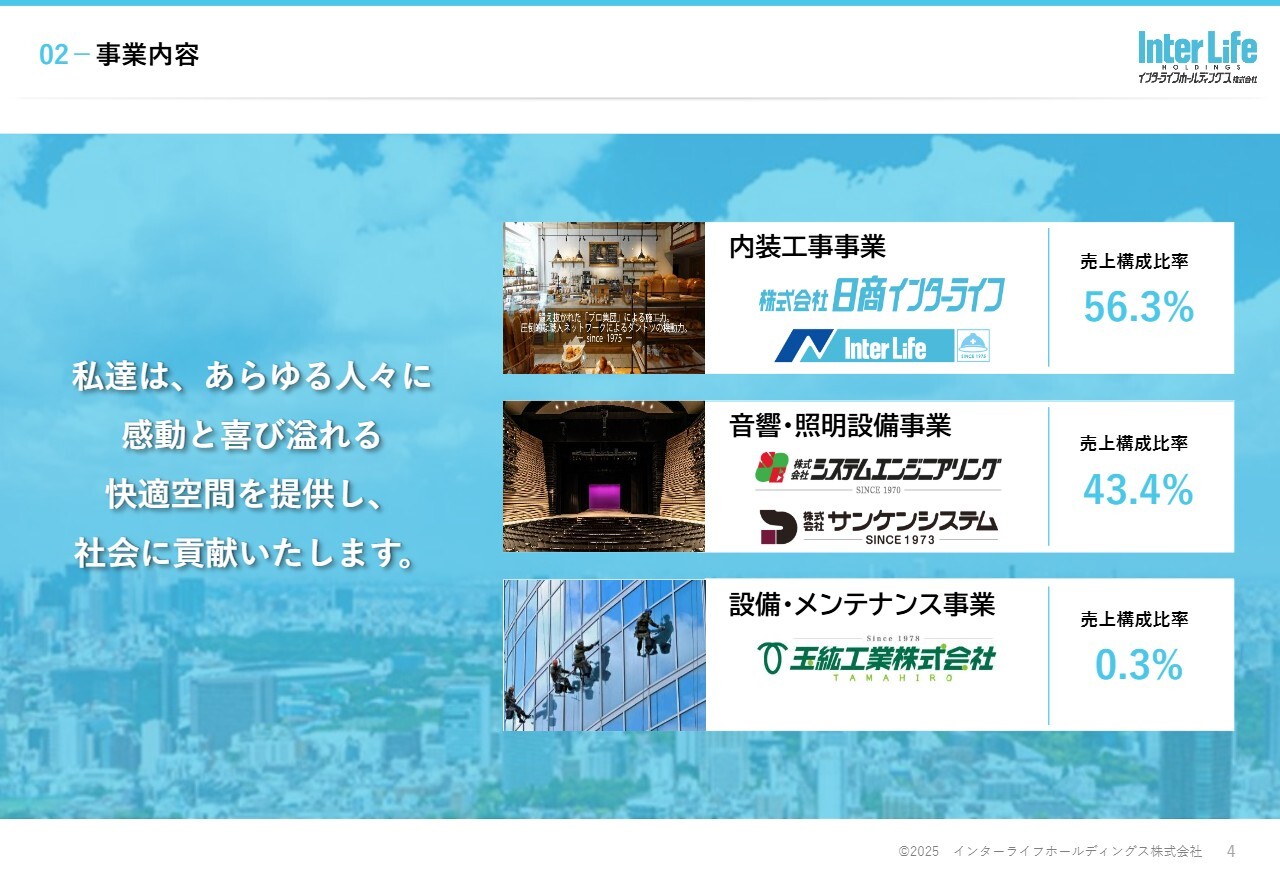Click the mission statement text on the left
This screenshot has width=1280, height=886.
(252, 465)
